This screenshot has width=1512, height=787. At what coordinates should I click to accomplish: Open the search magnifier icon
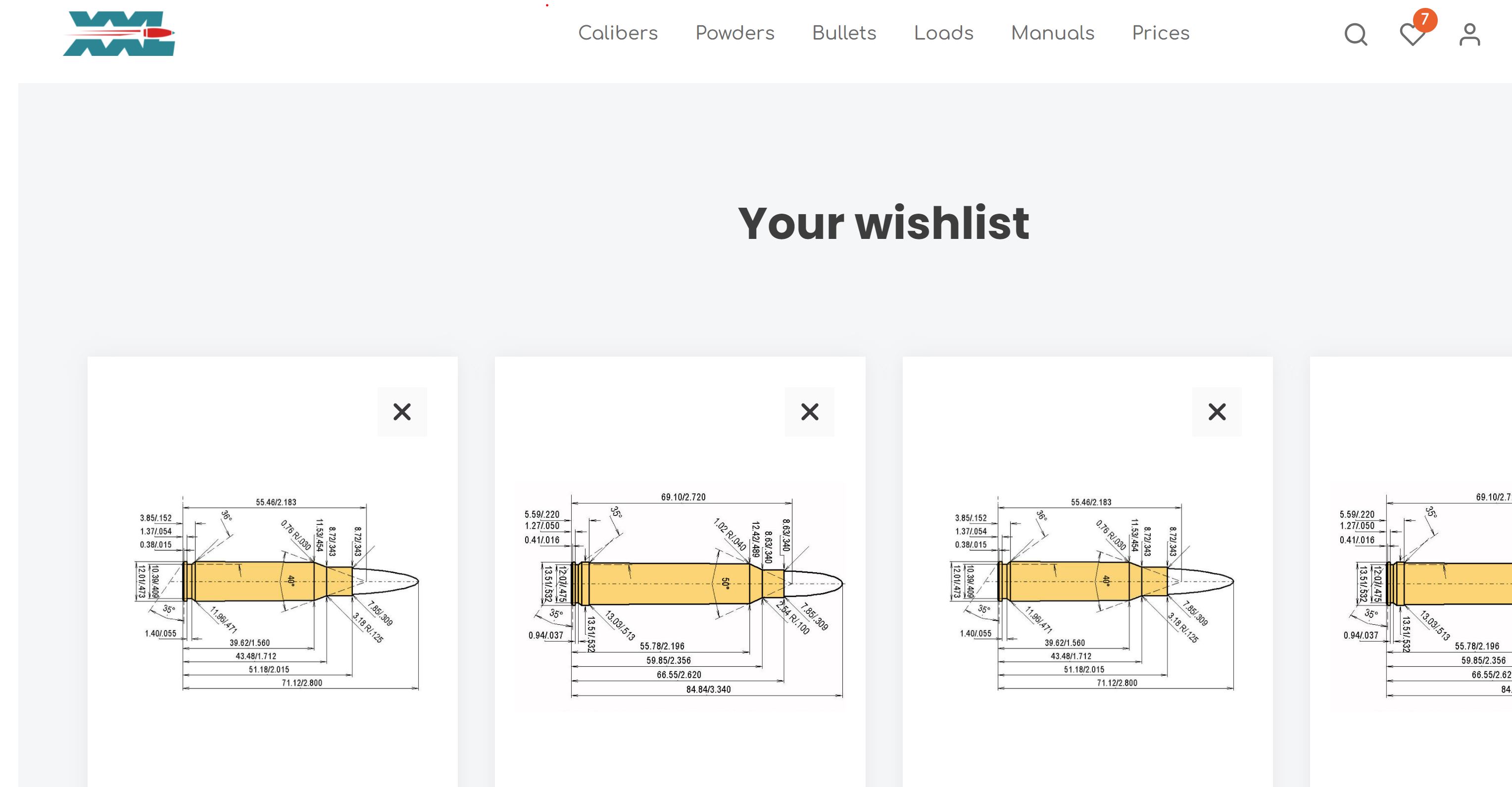(1356, 34)
